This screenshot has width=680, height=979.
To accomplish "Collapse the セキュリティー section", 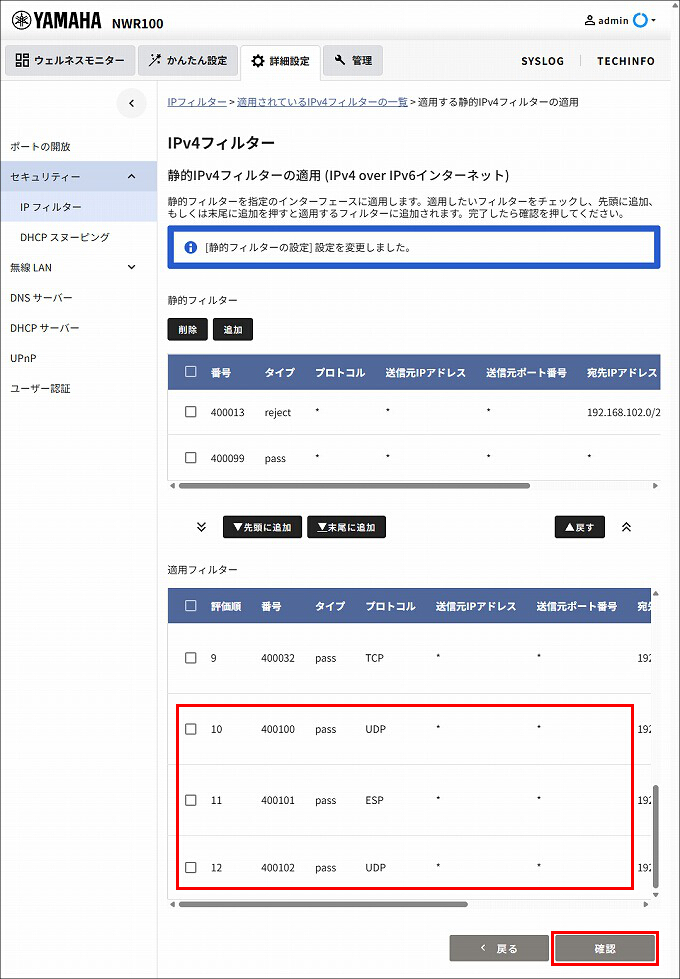I will pyautogui.click(x=79, y=177).
